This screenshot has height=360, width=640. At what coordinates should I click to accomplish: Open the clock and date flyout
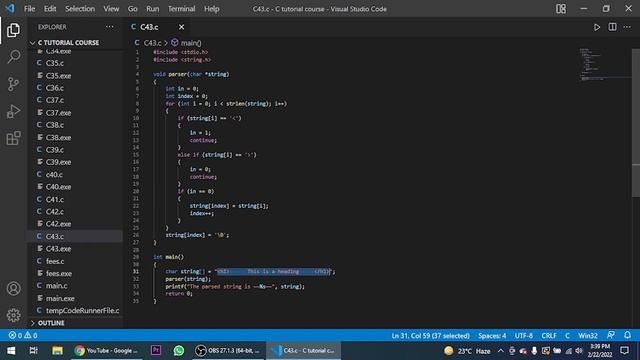point(600,351)
